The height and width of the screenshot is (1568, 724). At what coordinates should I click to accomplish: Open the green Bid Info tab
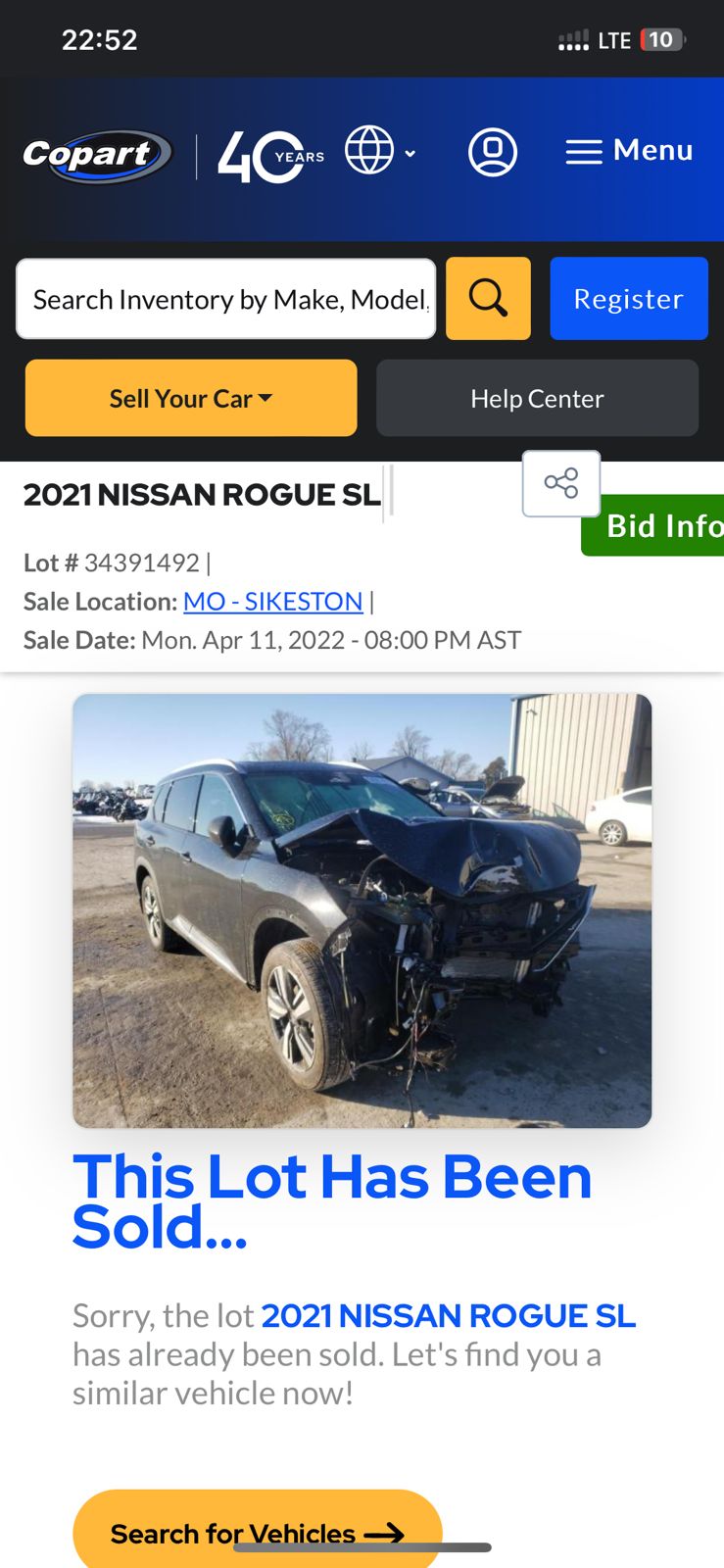tap(652, 526)
